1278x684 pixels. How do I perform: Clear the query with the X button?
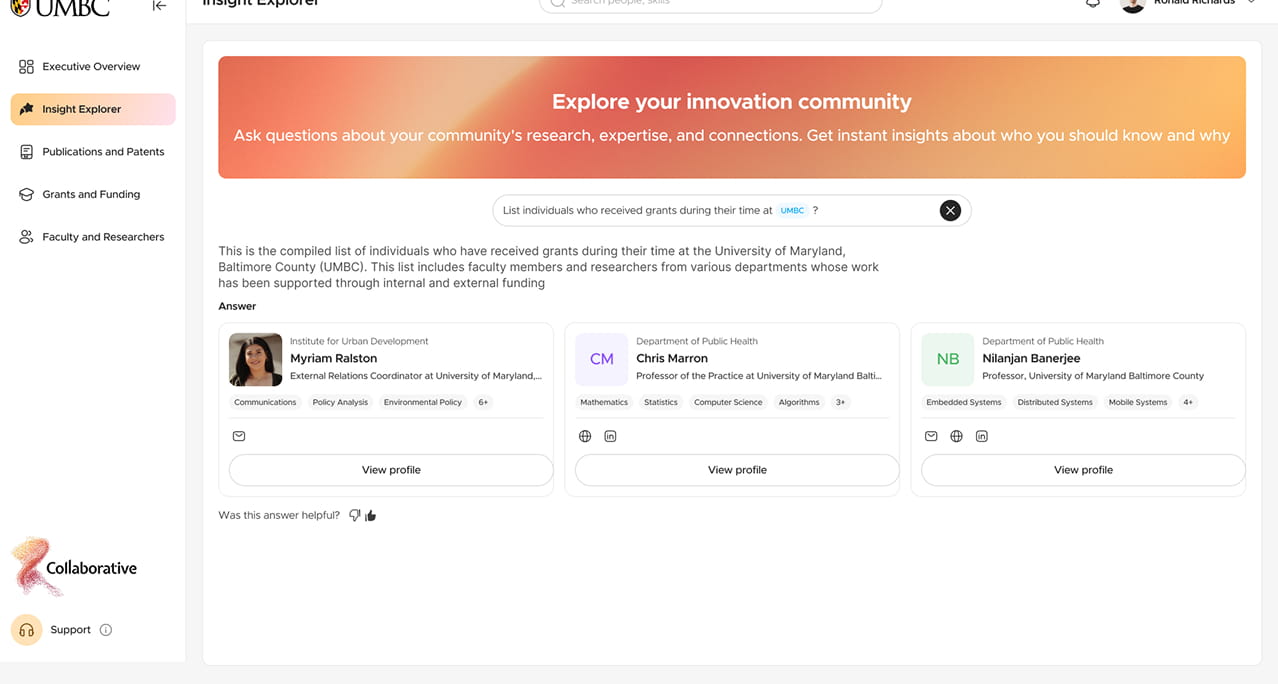point(950,210)
